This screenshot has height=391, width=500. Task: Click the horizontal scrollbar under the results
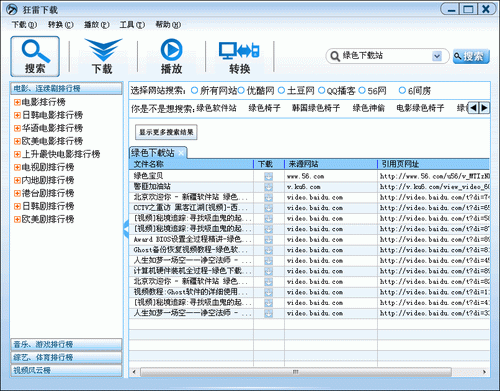[296, 372]
